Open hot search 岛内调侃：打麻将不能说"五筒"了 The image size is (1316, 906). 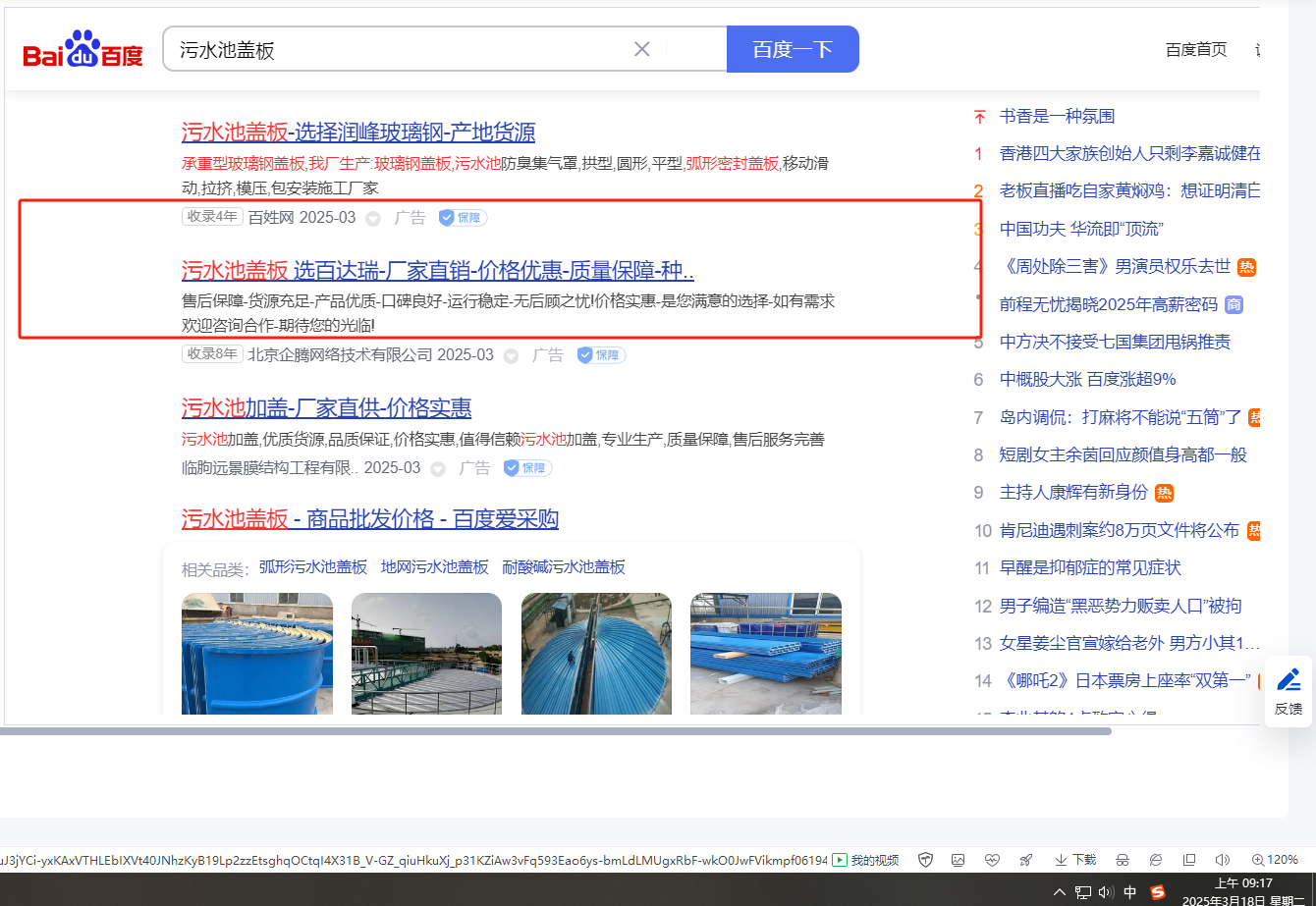(x=1121, y=417)
